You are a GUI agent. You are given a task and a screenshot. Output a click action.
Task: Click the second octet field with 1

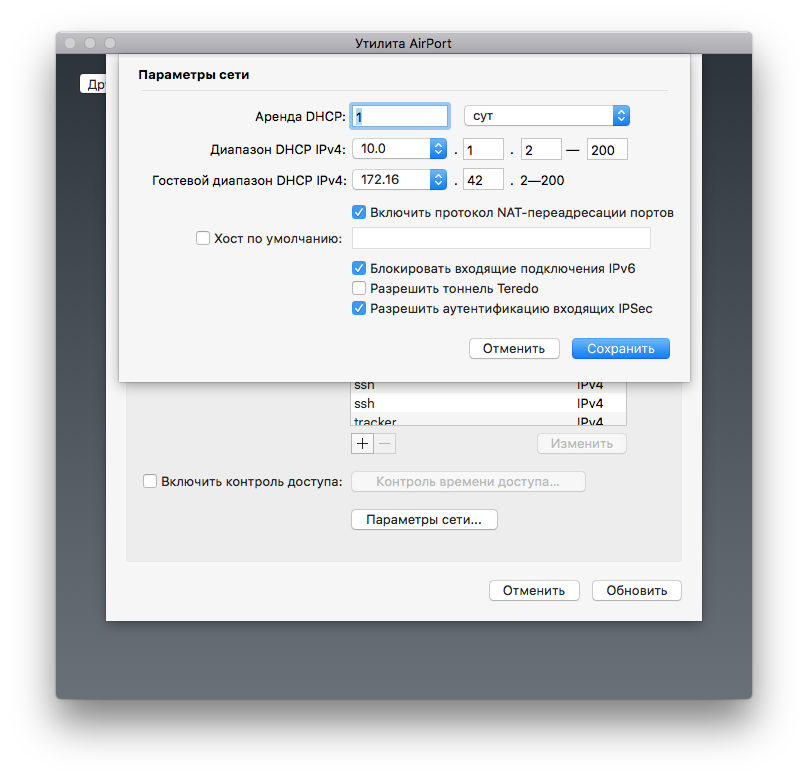(483, 150)
